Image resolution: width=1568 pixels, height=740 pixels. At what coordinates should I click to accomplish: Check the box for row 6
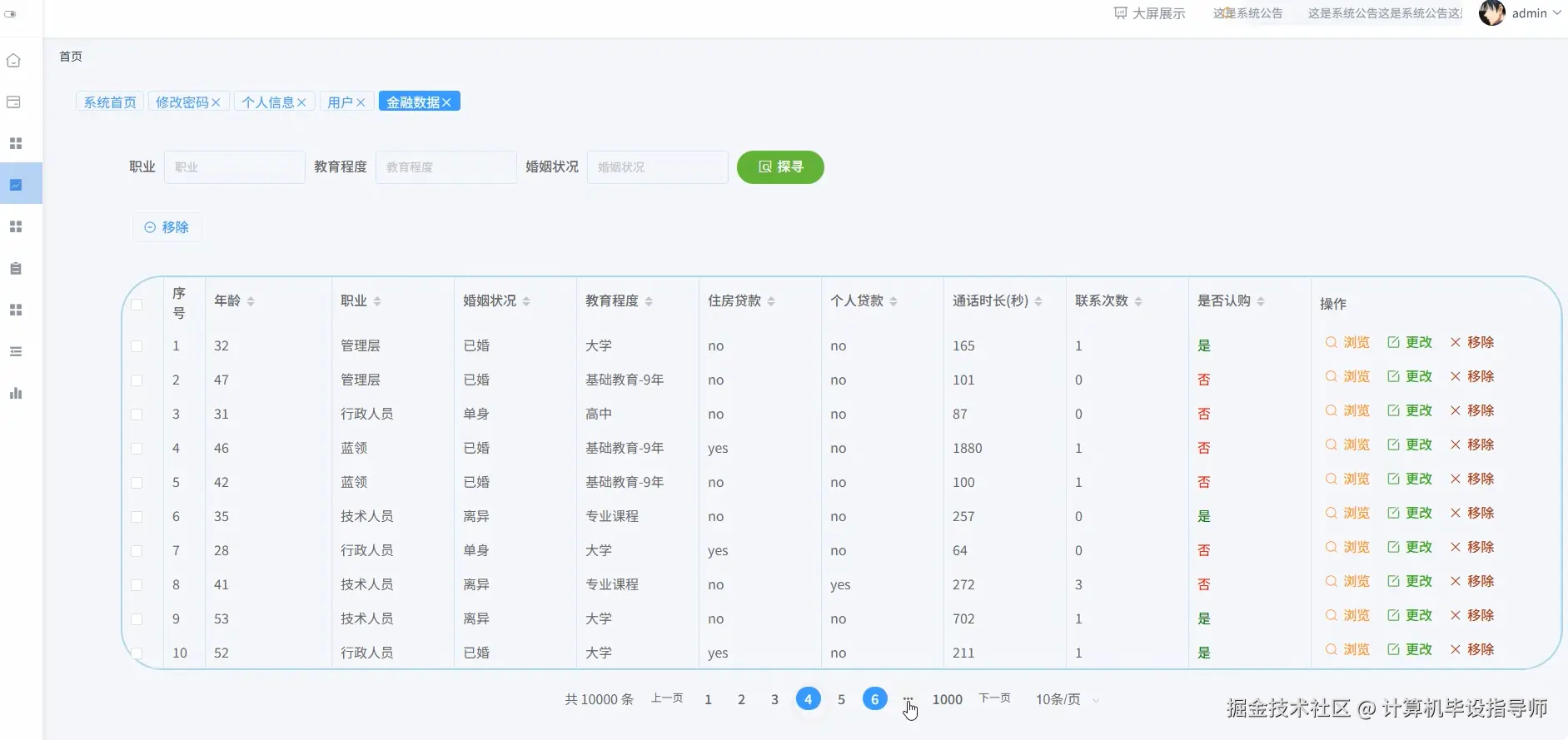(137, 516)
